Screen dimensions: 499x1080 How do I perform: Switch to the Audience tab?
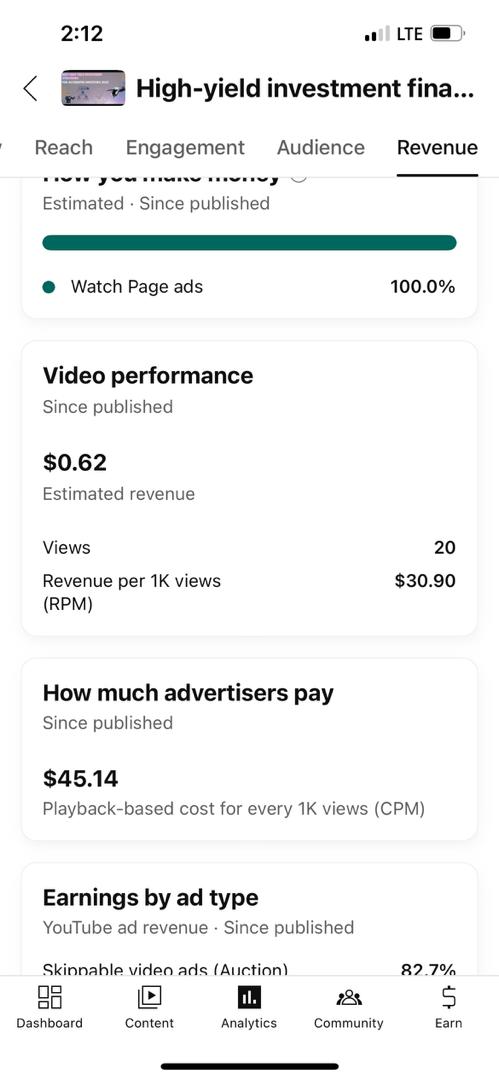click(x=320, y=147)
